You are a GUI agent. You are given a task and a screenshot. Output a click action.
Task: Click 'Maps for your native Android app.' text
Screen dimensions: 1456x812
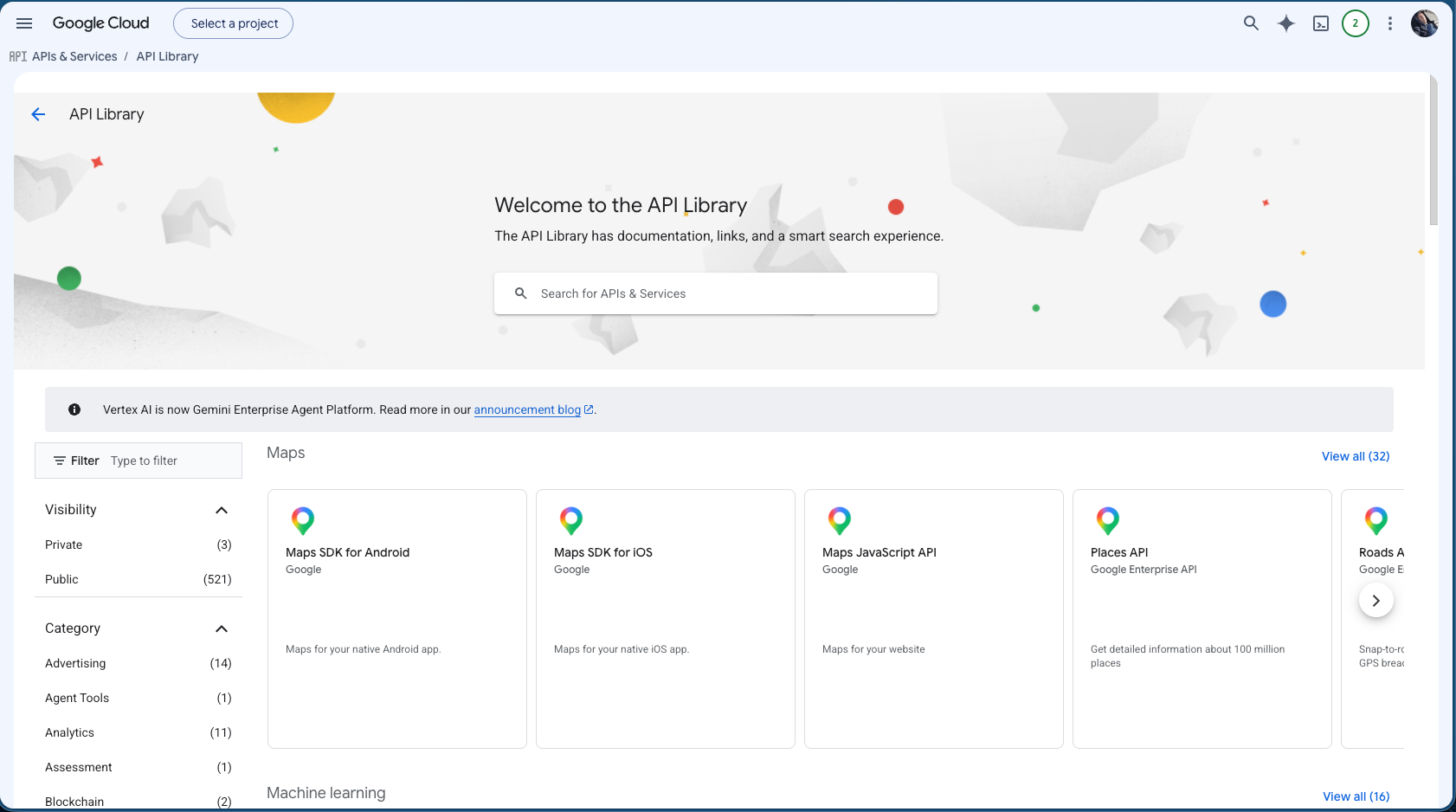(364, 649)
